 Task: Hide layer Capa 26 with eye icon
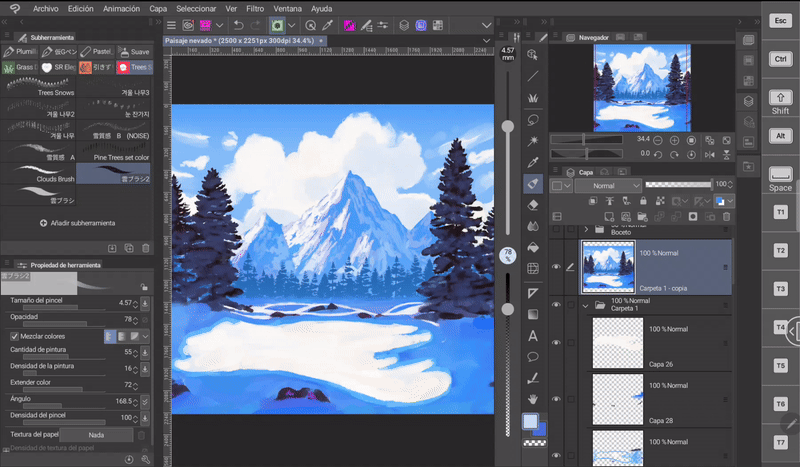pyautogui.click(x=556, y=343)
